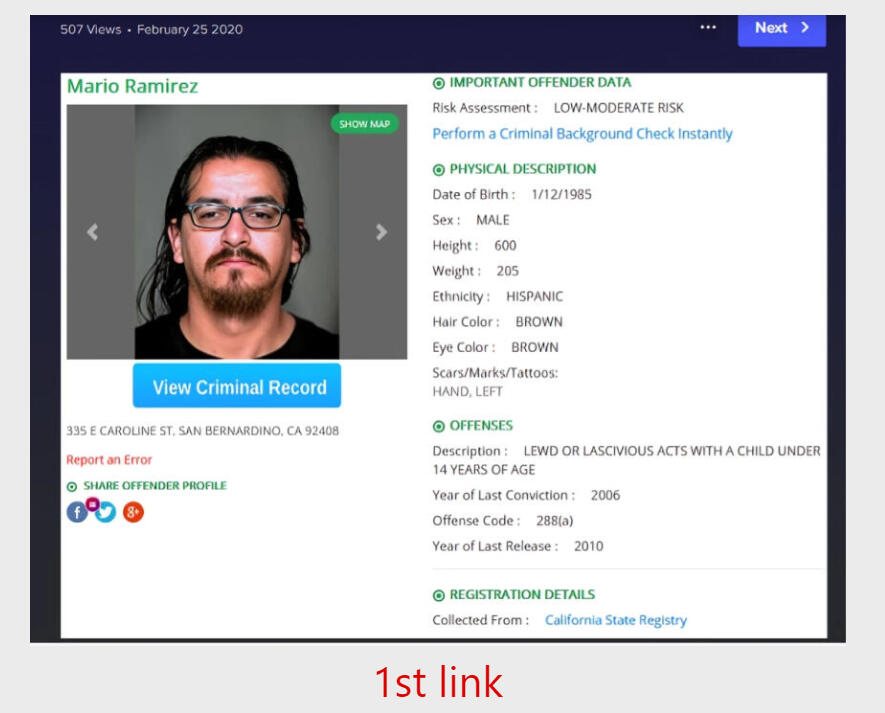Click the Share Offender Profile bullet icon
This screenshot has height=713, width=885.
click(72, 487)
